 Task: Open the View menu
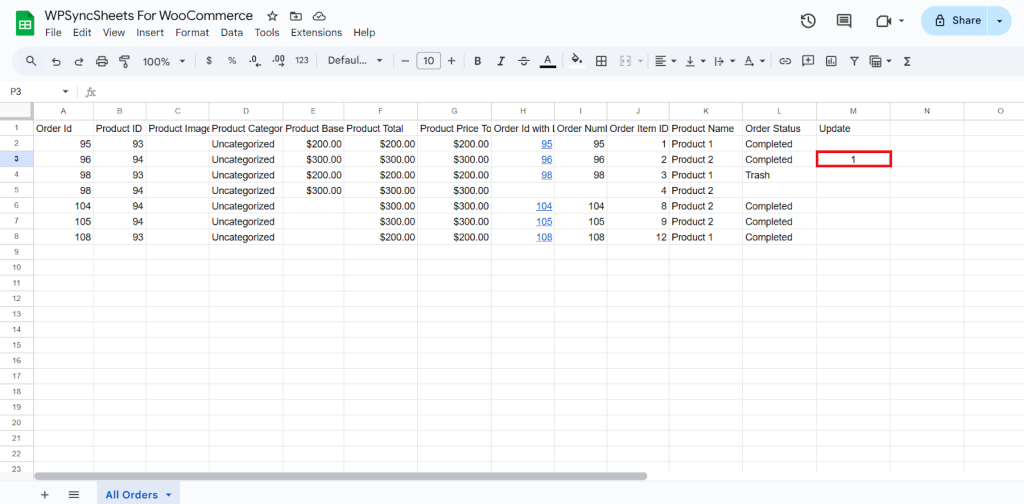point(114,33)
